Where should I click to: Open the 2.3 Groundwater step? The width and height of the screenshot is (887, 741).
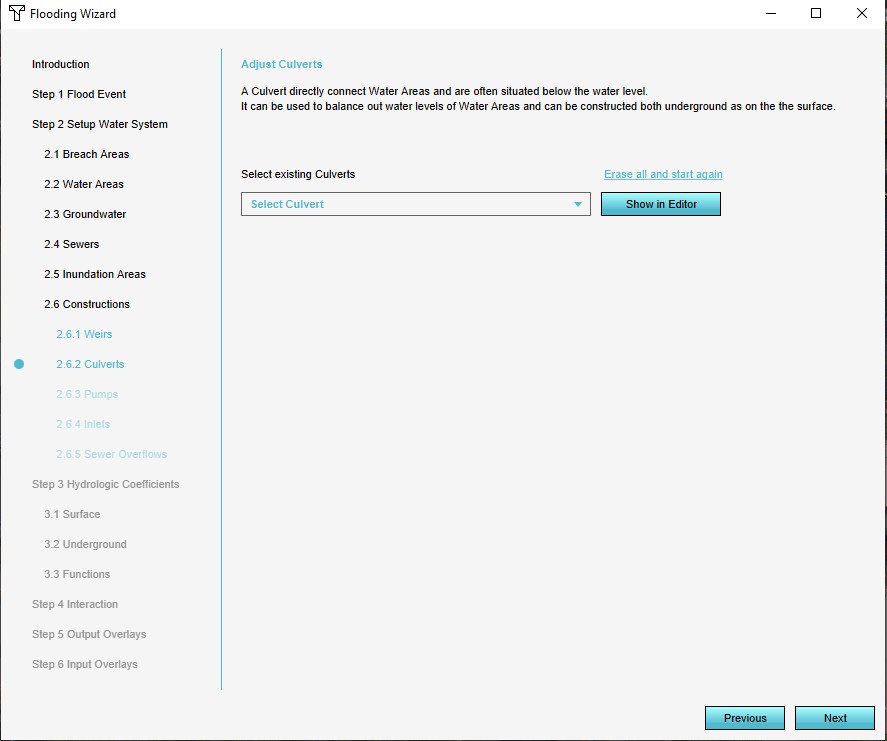[x=84, y=214]
